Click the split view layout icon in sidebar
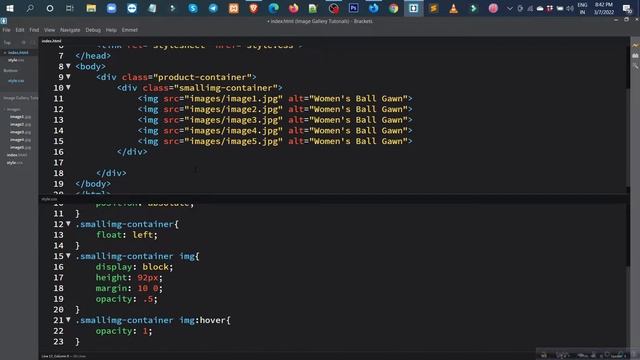This screenshot has height=360, width=640. [33, 42]
